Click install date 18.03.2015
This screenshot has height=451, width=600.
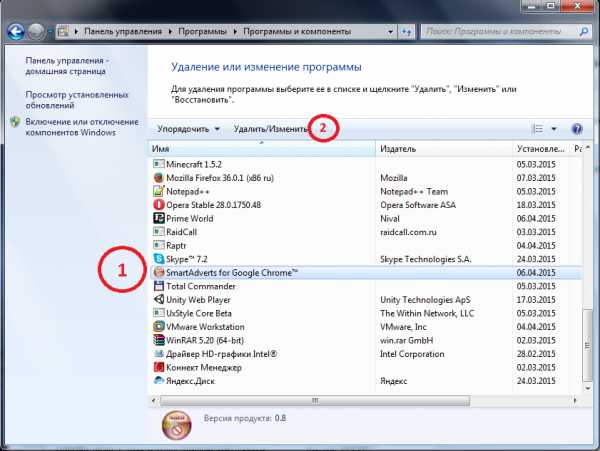point(536,205)
